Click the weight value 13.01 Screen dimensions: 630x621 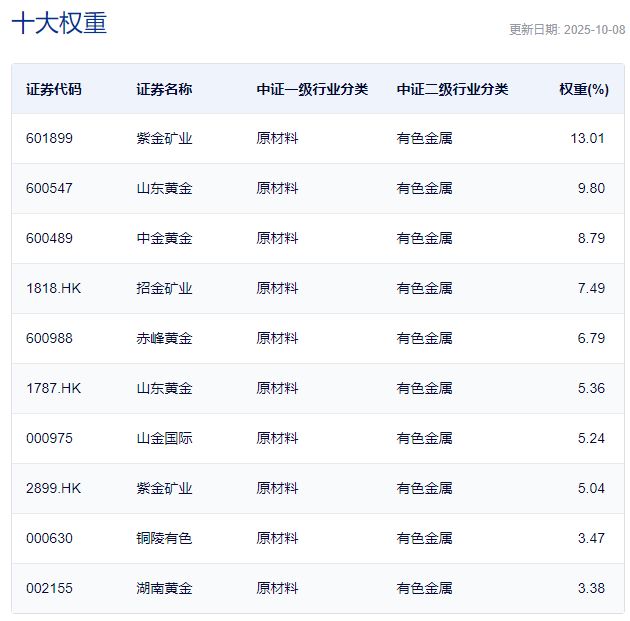[587, 138]
